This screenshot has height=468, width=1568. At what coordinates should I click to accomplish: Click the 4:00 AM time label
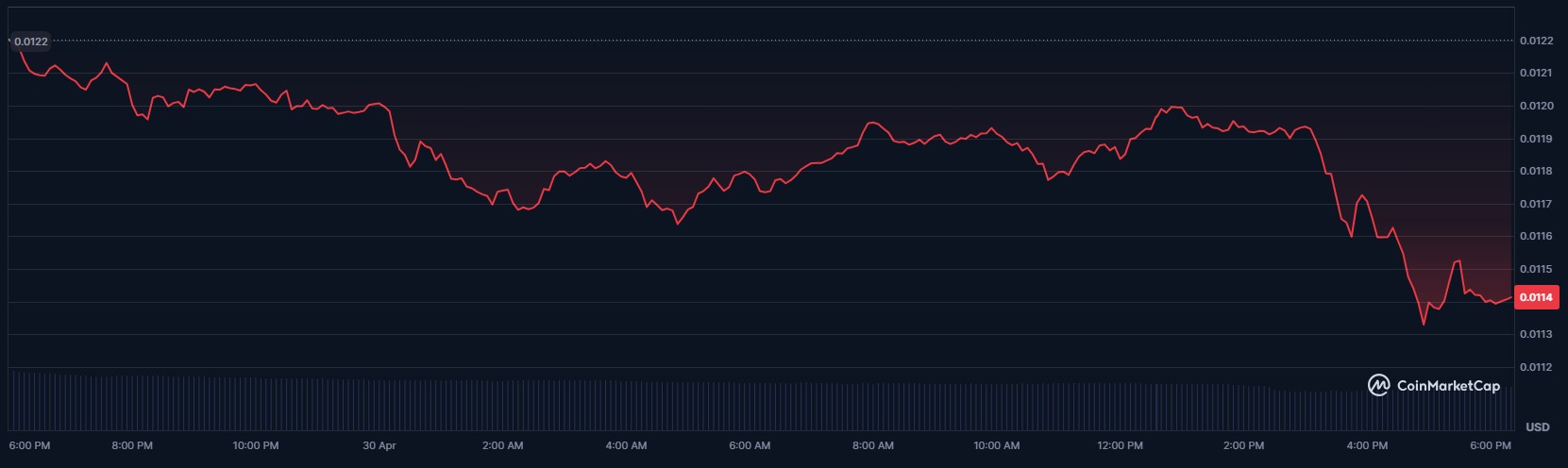pos(626,445)
